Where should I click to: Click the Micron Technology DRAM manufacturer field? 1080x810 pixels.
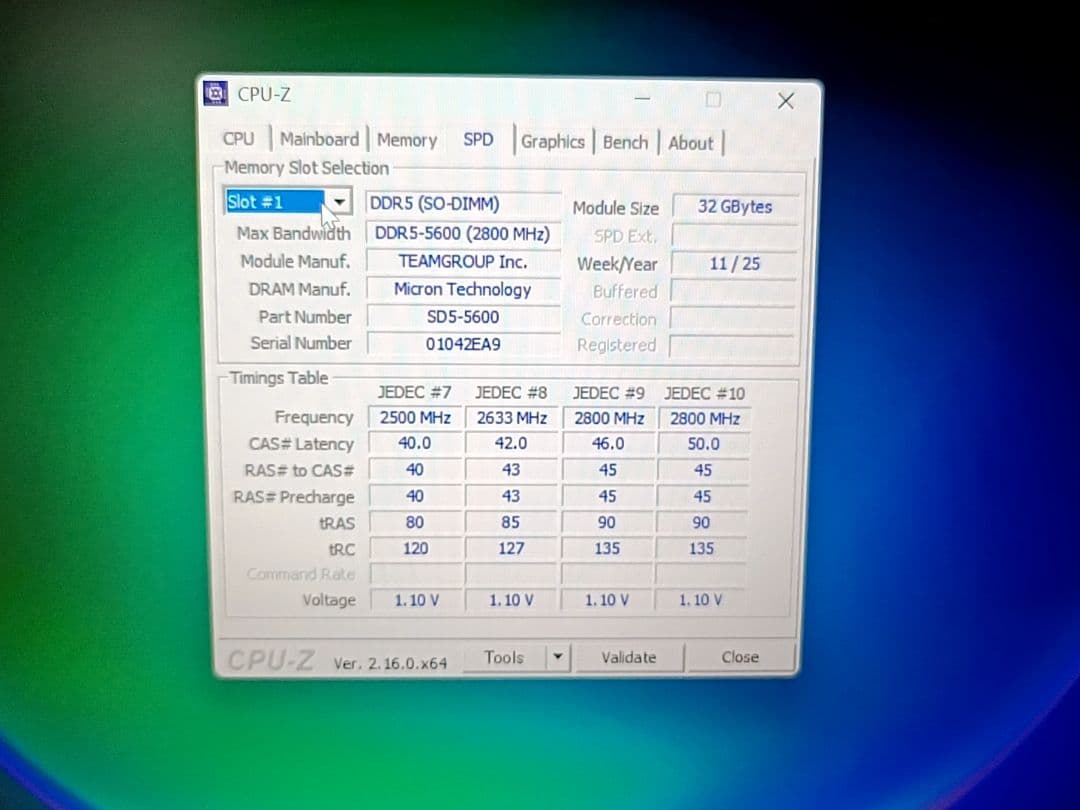point(462,289)
